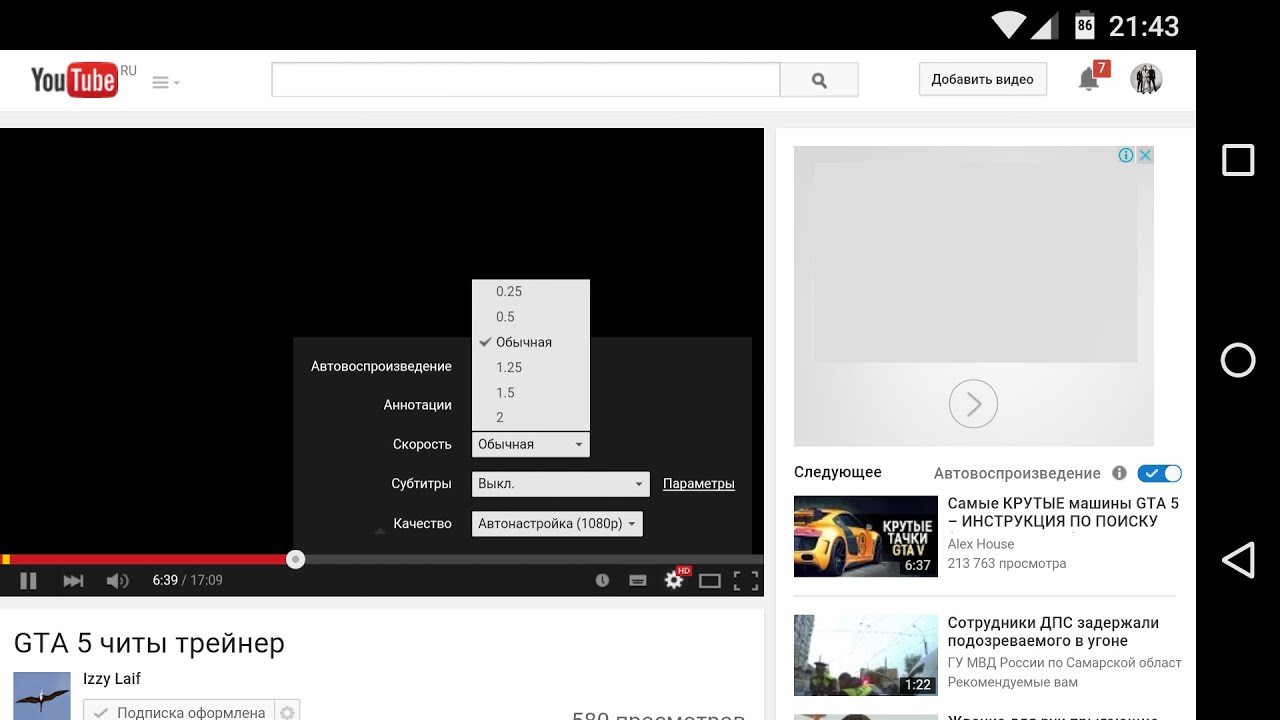
Task: Click video title GTA 5 читы трейнер
Action: coord(149,643)
